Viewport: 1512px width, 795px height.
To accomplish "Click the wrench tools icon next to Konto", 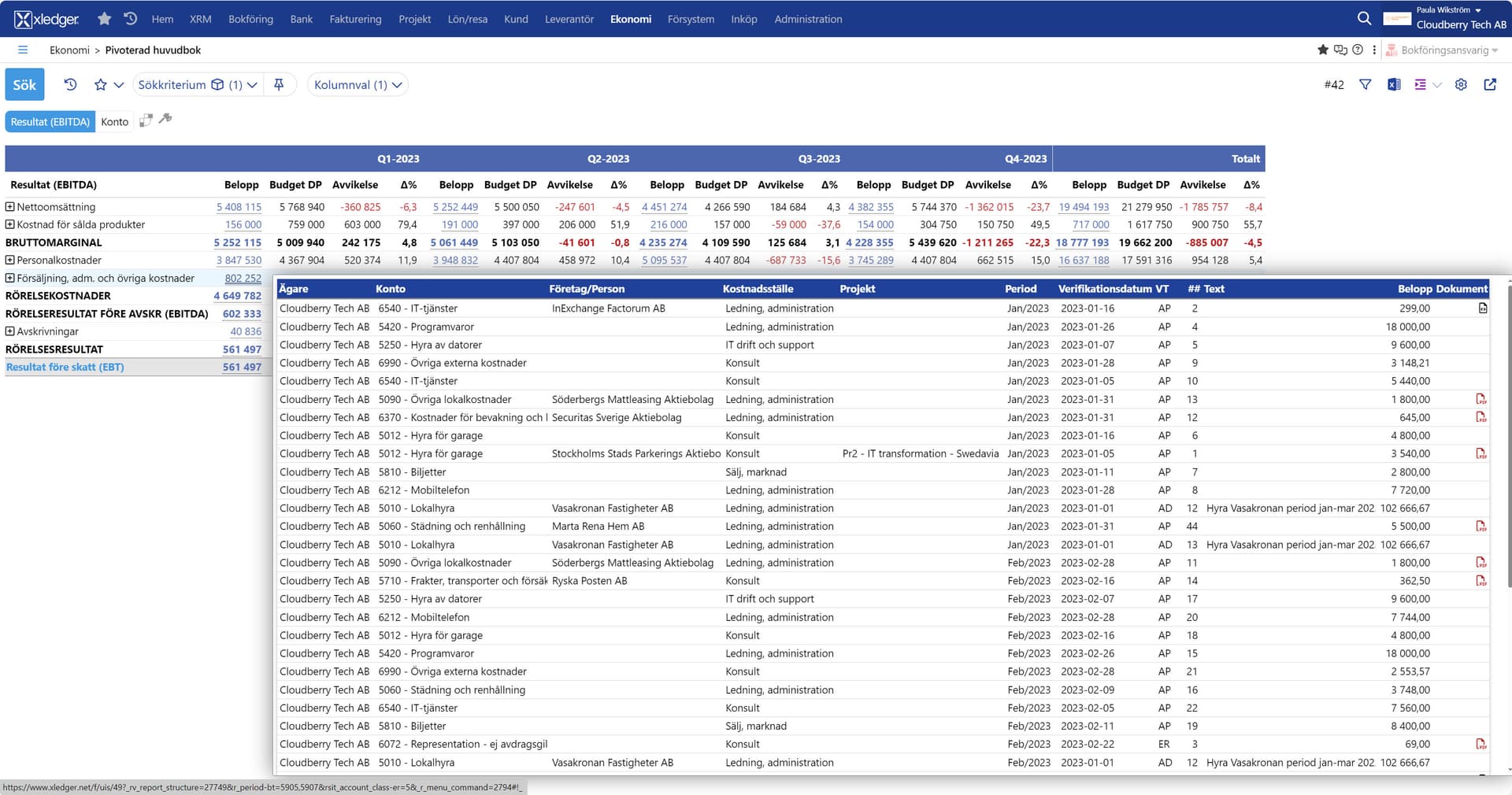I will click(165, 119).
